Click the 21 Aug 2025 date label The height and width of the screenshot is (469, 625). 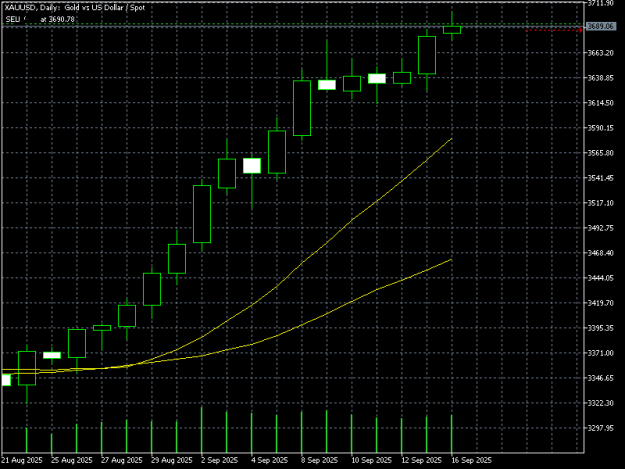22,460
